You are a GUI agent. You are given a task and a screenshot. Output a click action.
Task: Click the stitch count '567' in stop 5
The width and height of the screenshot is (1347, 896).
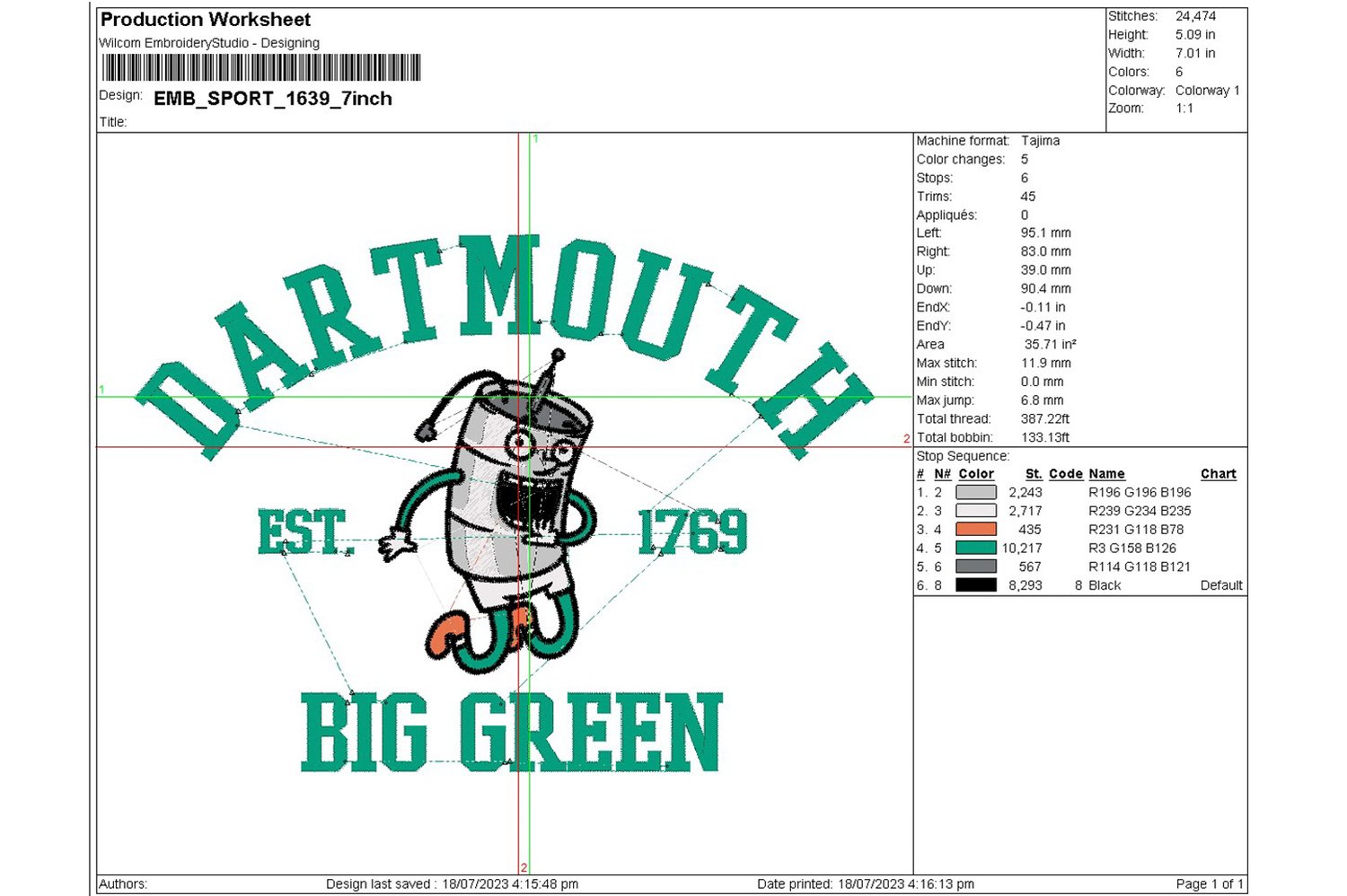tap(1030, 567)
